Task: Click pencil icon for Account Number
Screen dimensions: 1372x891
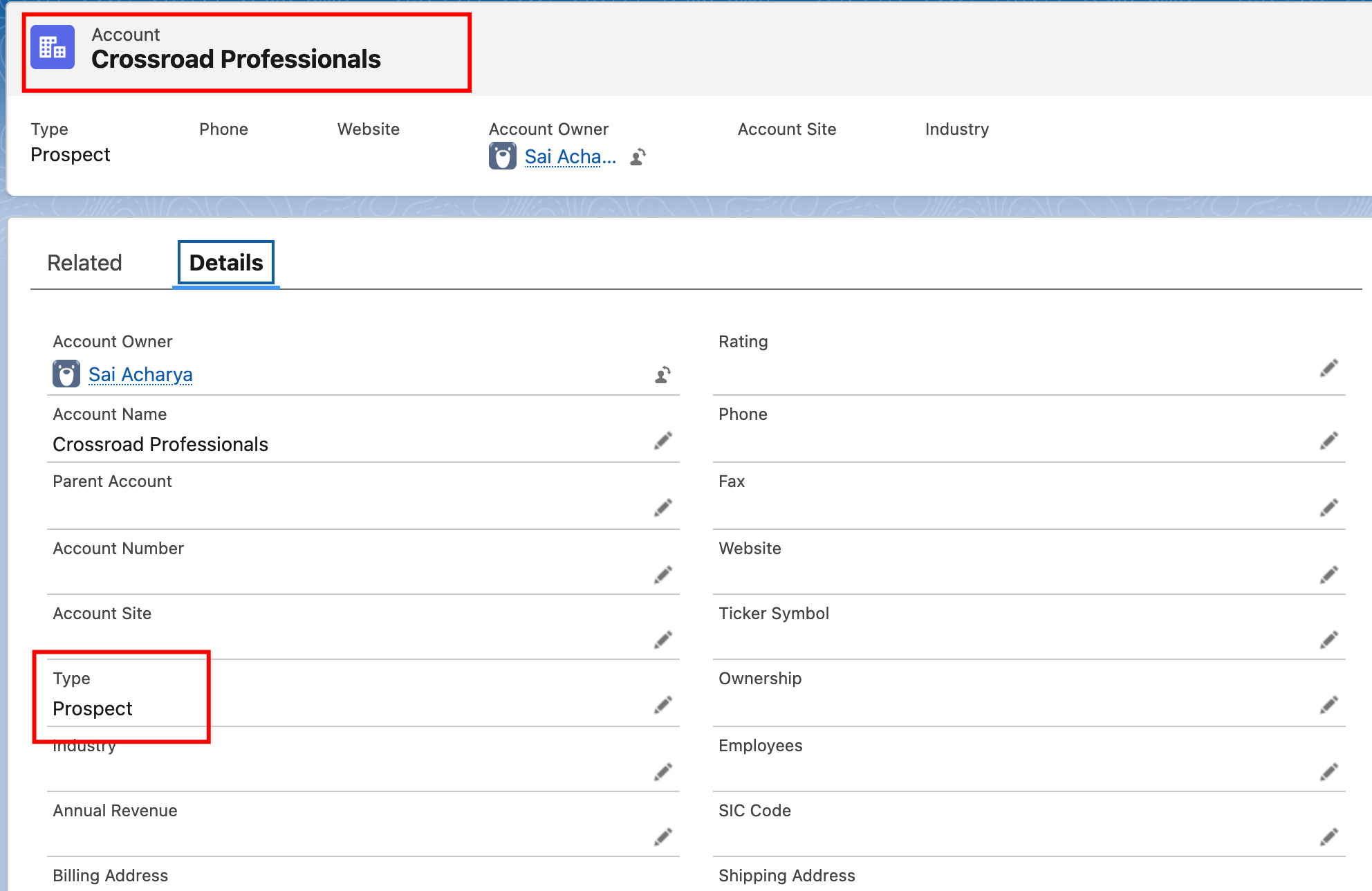Action: click(x=662, y=575)
